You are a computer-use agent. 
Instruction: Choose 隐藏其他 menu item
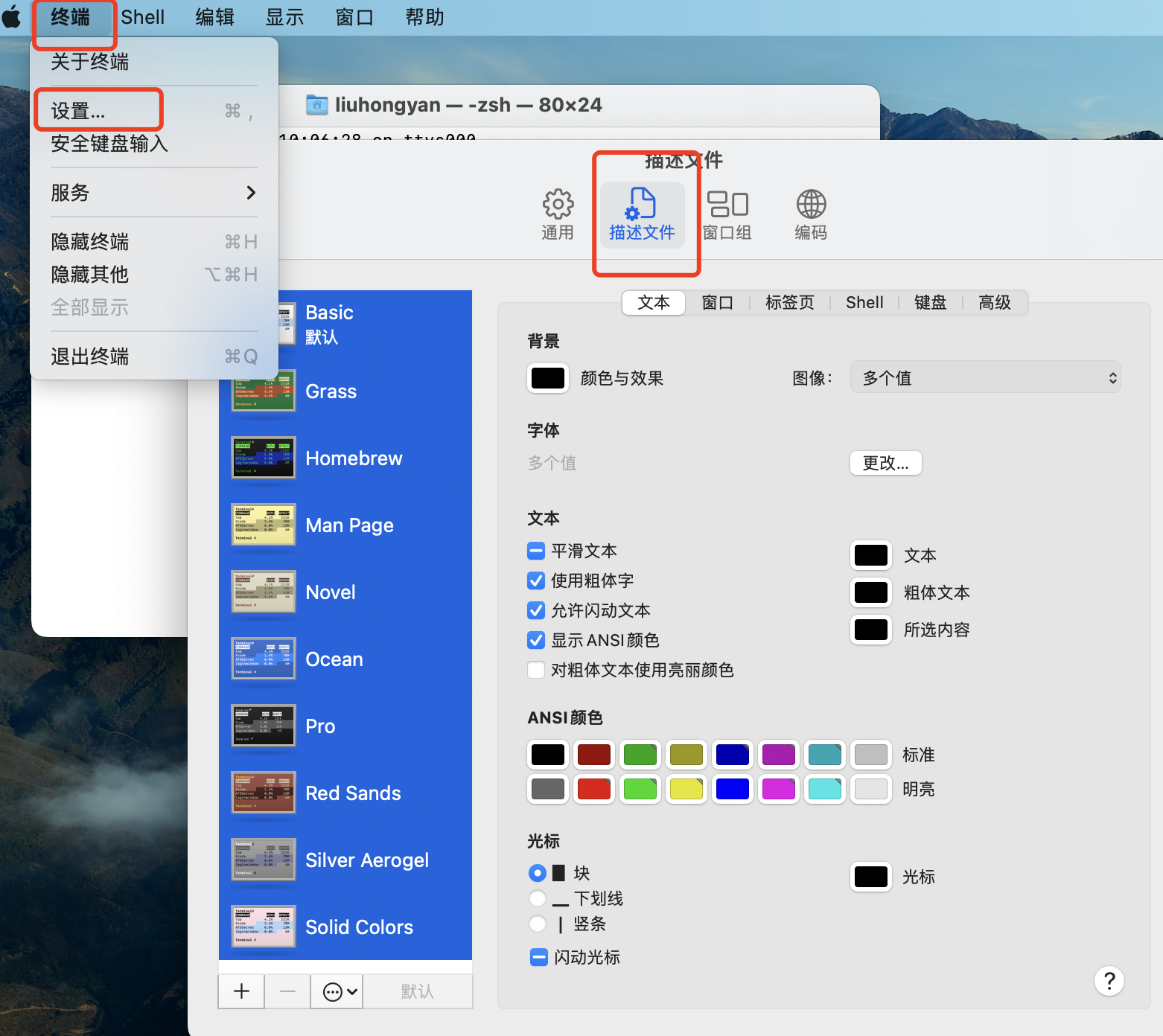click(154, 275)
